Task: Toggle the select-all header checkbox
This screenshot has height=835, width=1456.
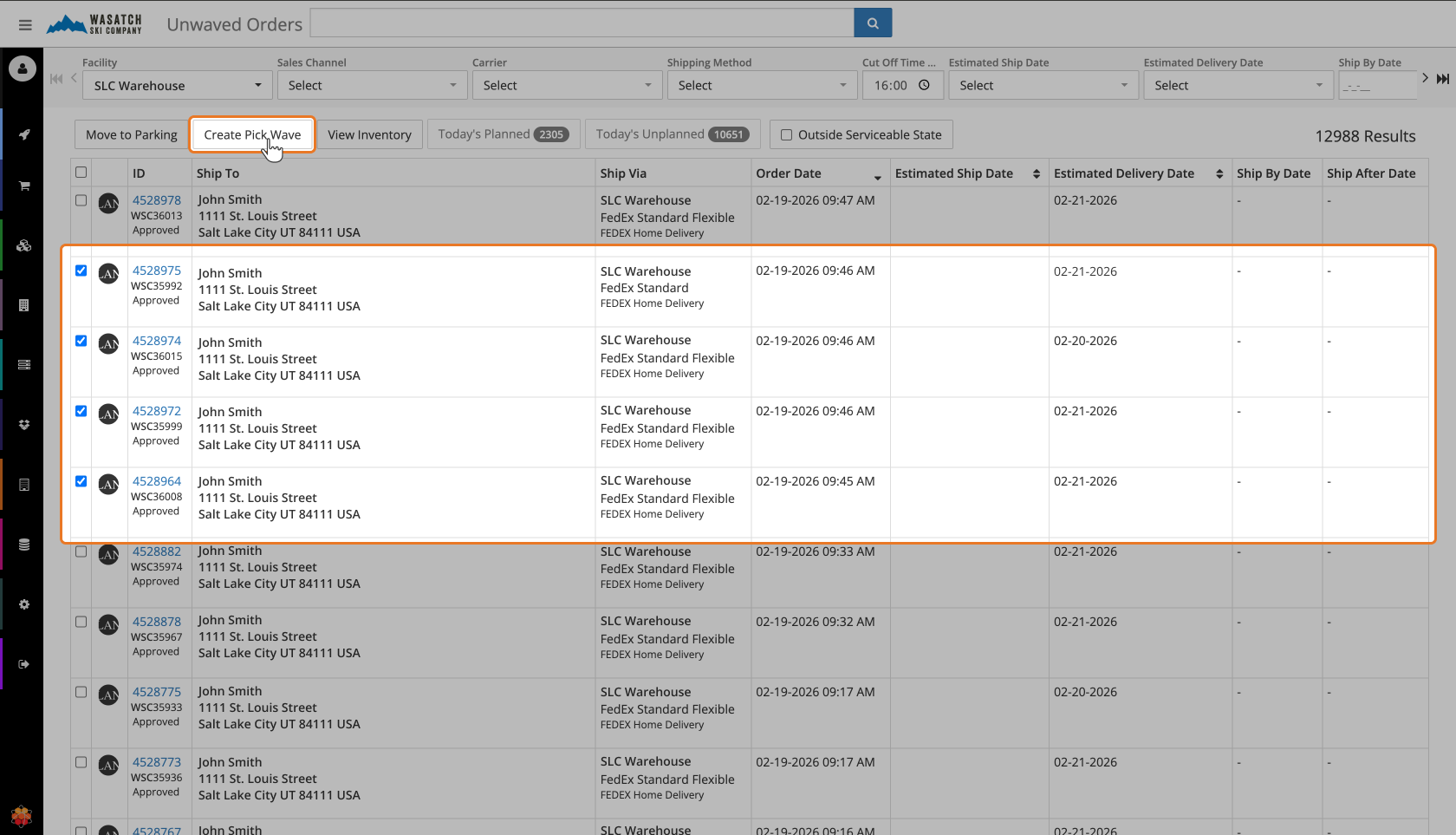Action: [81, 173]
